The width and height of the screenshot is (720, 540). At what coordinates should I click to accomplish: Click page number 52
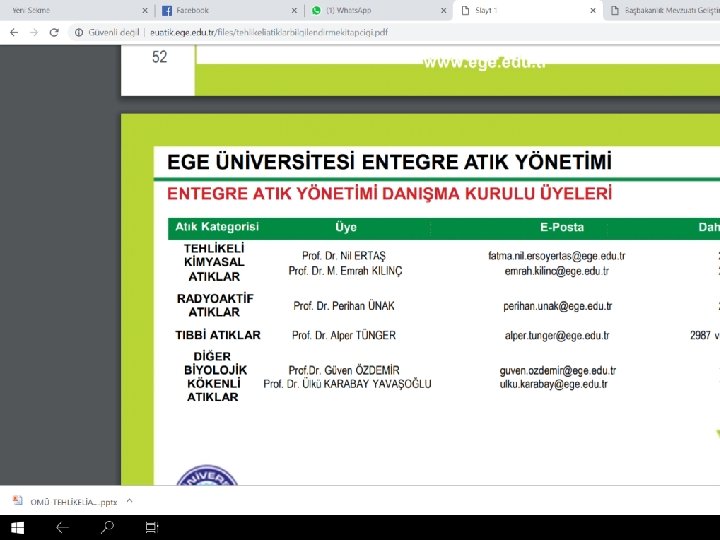pos(159,57)
